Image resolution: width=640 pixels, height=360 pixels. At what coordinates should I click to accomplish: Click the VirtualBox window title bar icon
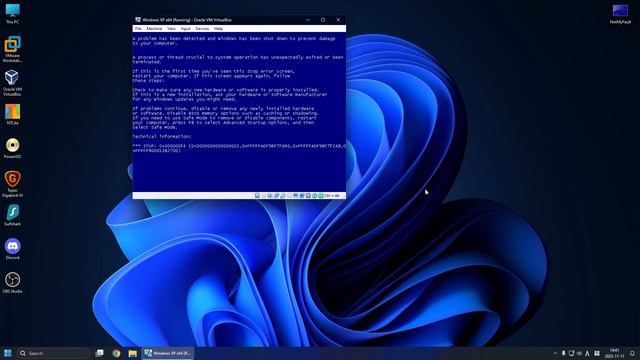[138, 19]
